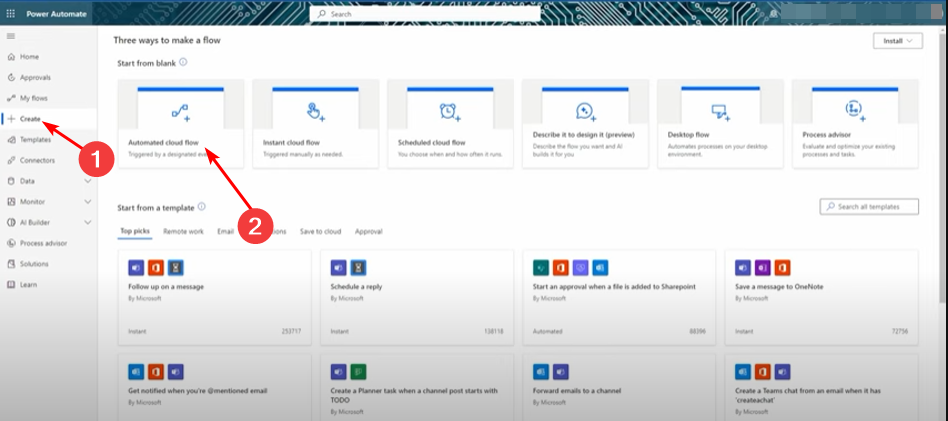Open Create a Teams chat template
Image resolution: width=948 pixels, height=421 pixels.
[822, 387]
